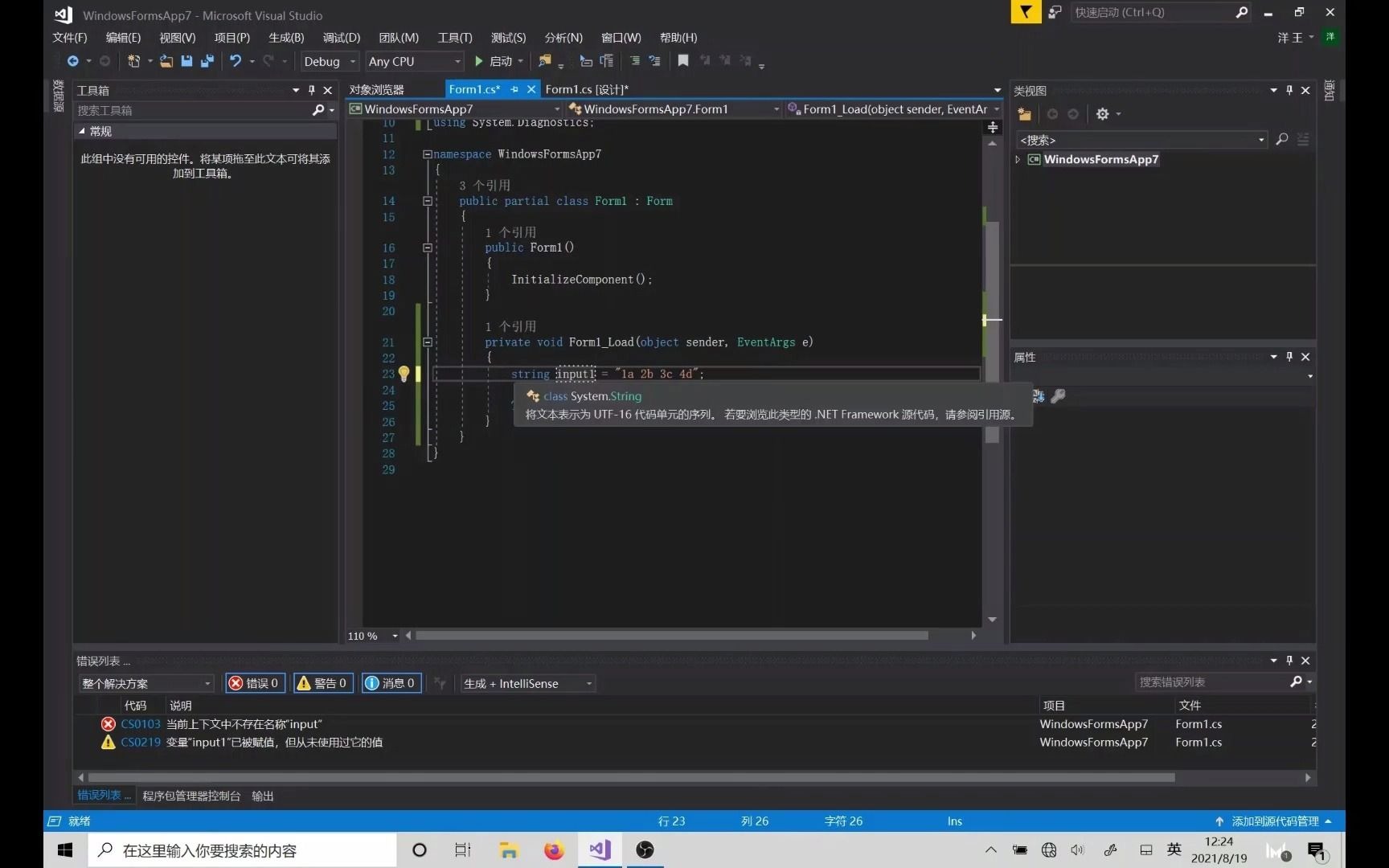Toggle the 消息 0 messages filter
Screen dimensions: 1389x868
pyautogui.click(x=391, y=683)
